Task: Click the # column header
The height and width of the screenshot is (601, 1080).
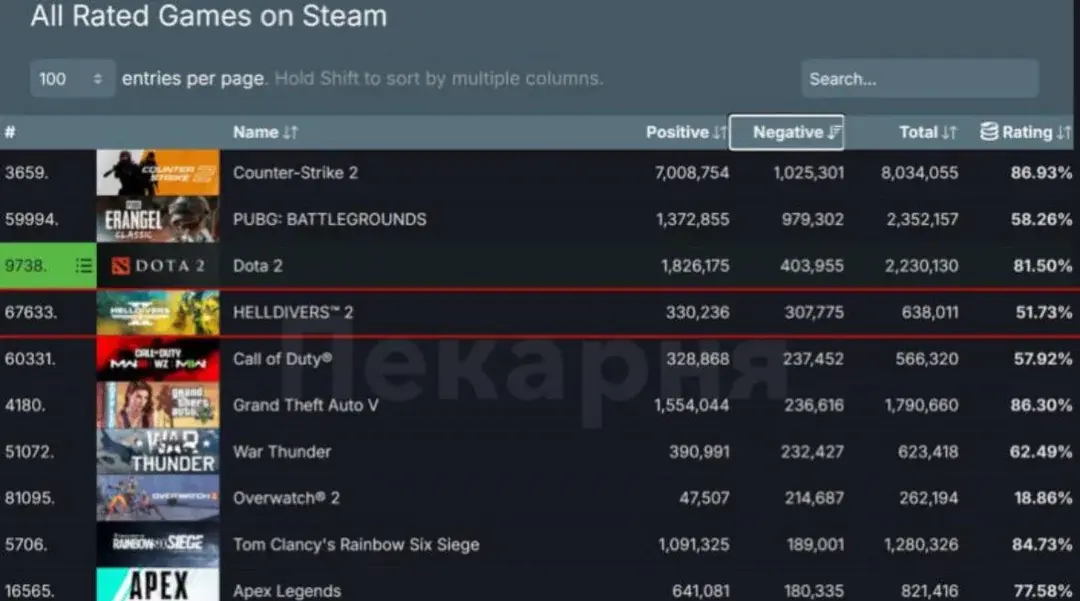Action: (10, 132)
